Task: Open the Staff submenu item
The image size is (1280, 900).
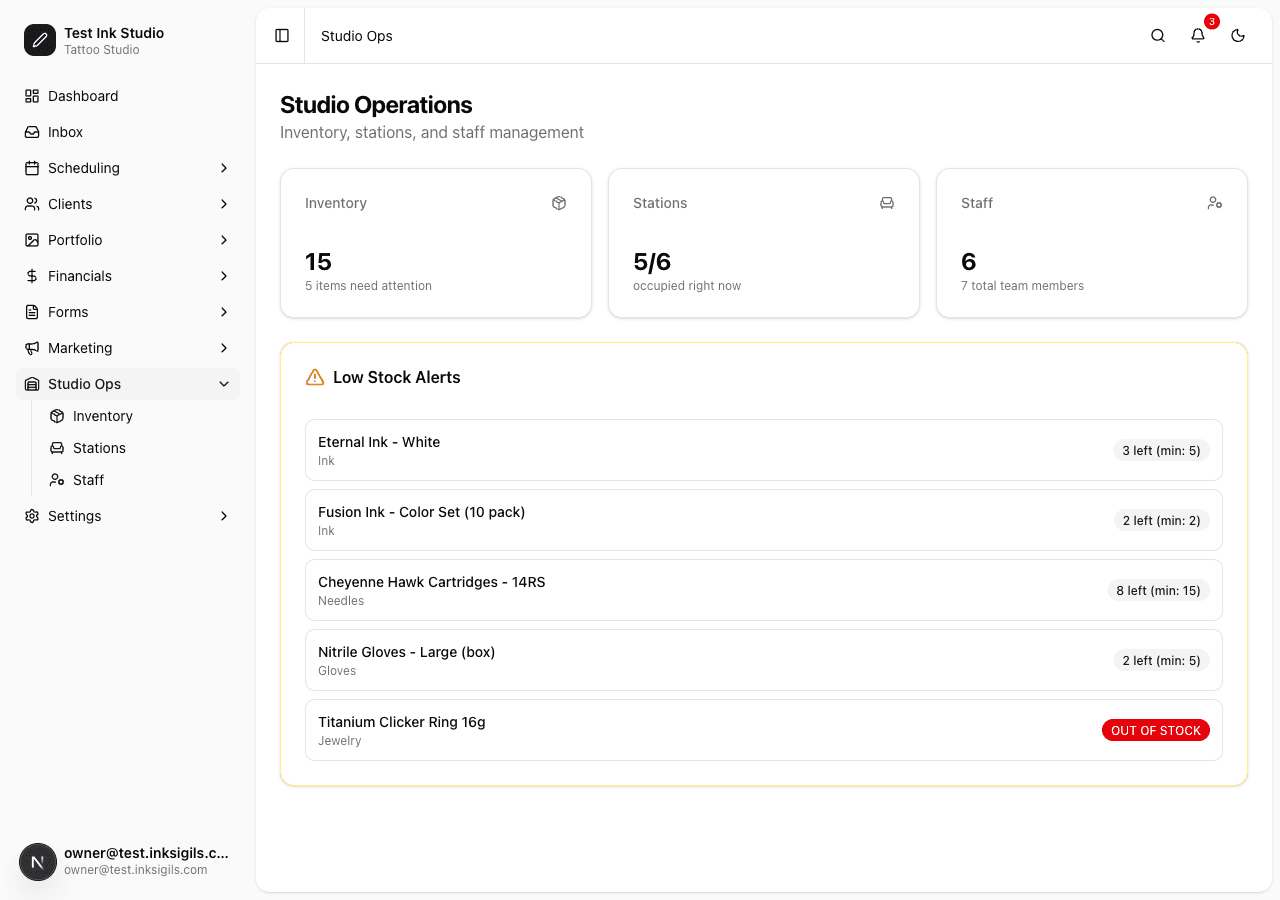Action: (88, 479)
